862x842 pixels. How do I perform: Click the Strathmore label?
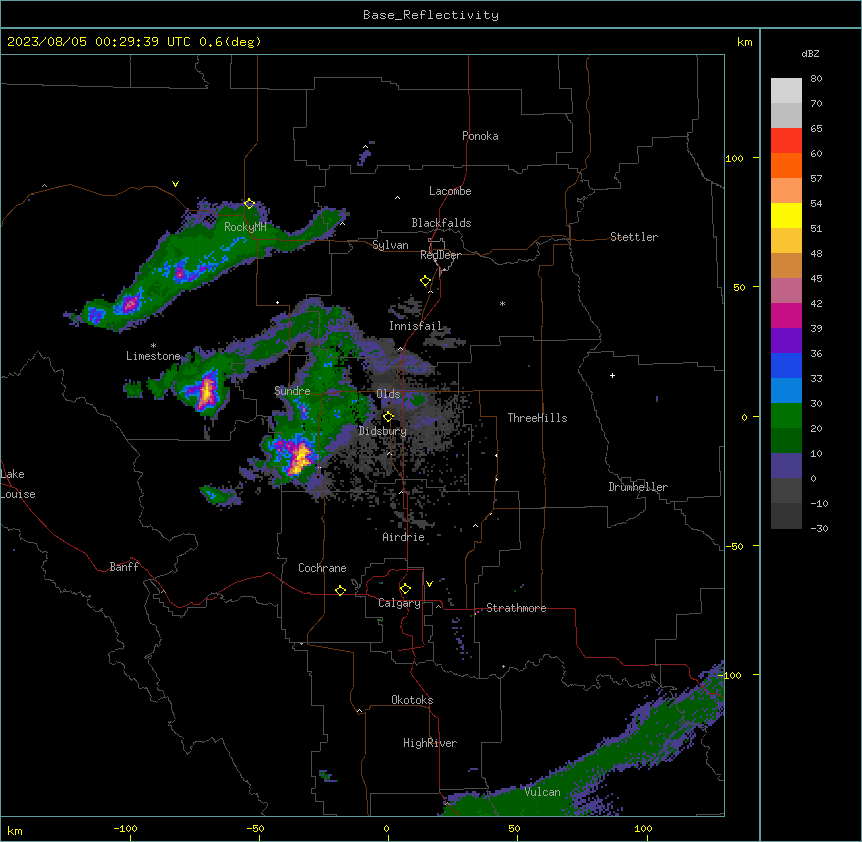tap(516, 608)
